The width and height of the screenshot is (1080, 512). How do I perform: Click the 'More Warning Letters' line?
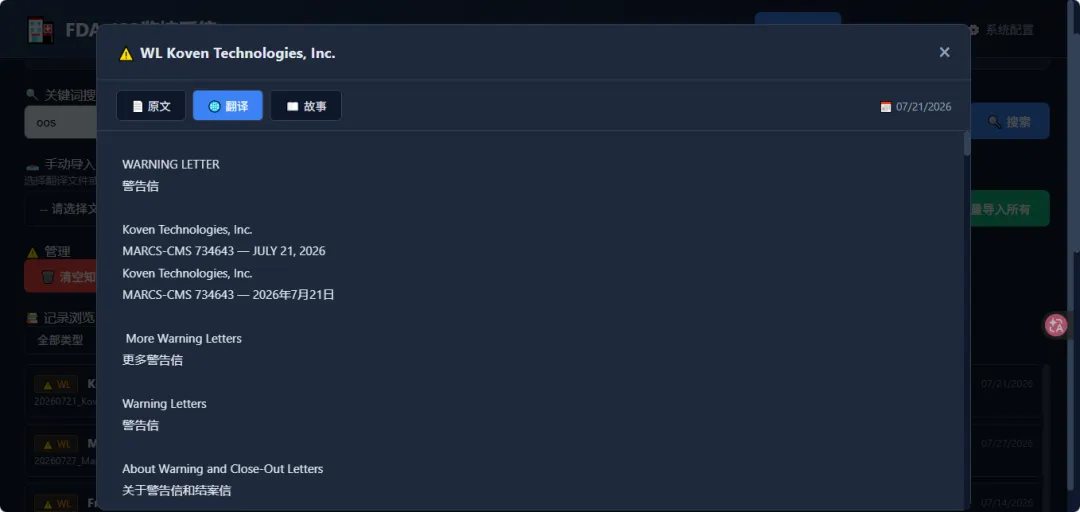click(x=183, y=338)
